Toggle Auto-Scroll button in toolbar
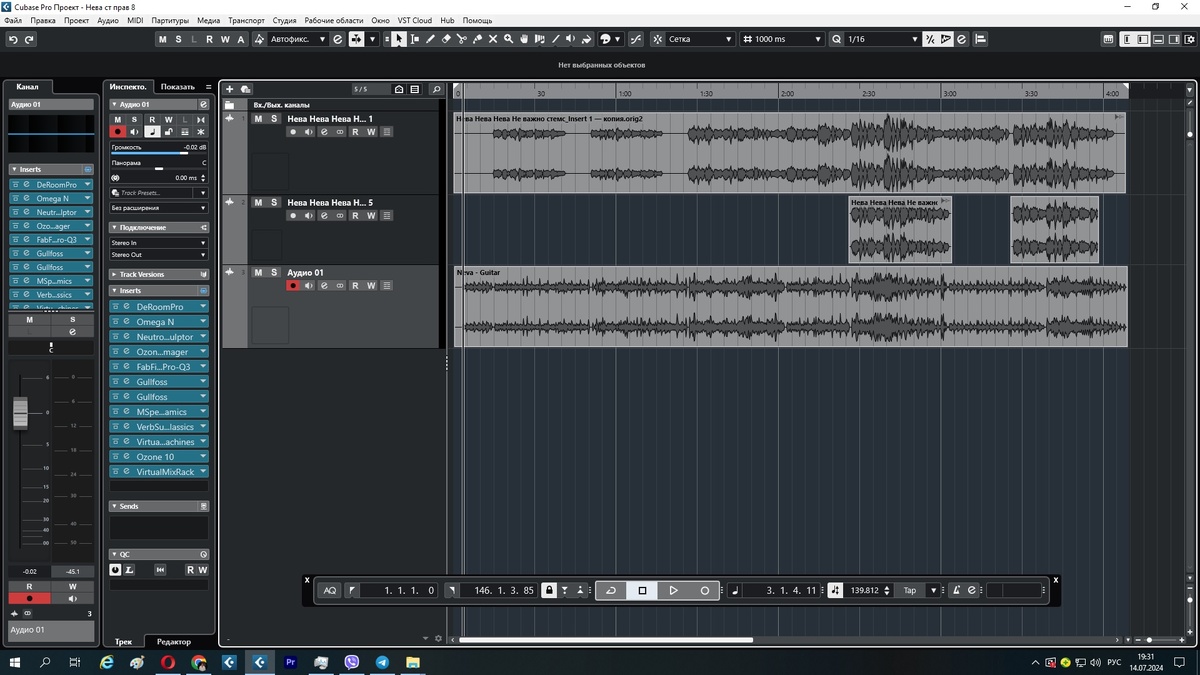Viewport: 1200px width, 675px height. coord(354,39)
